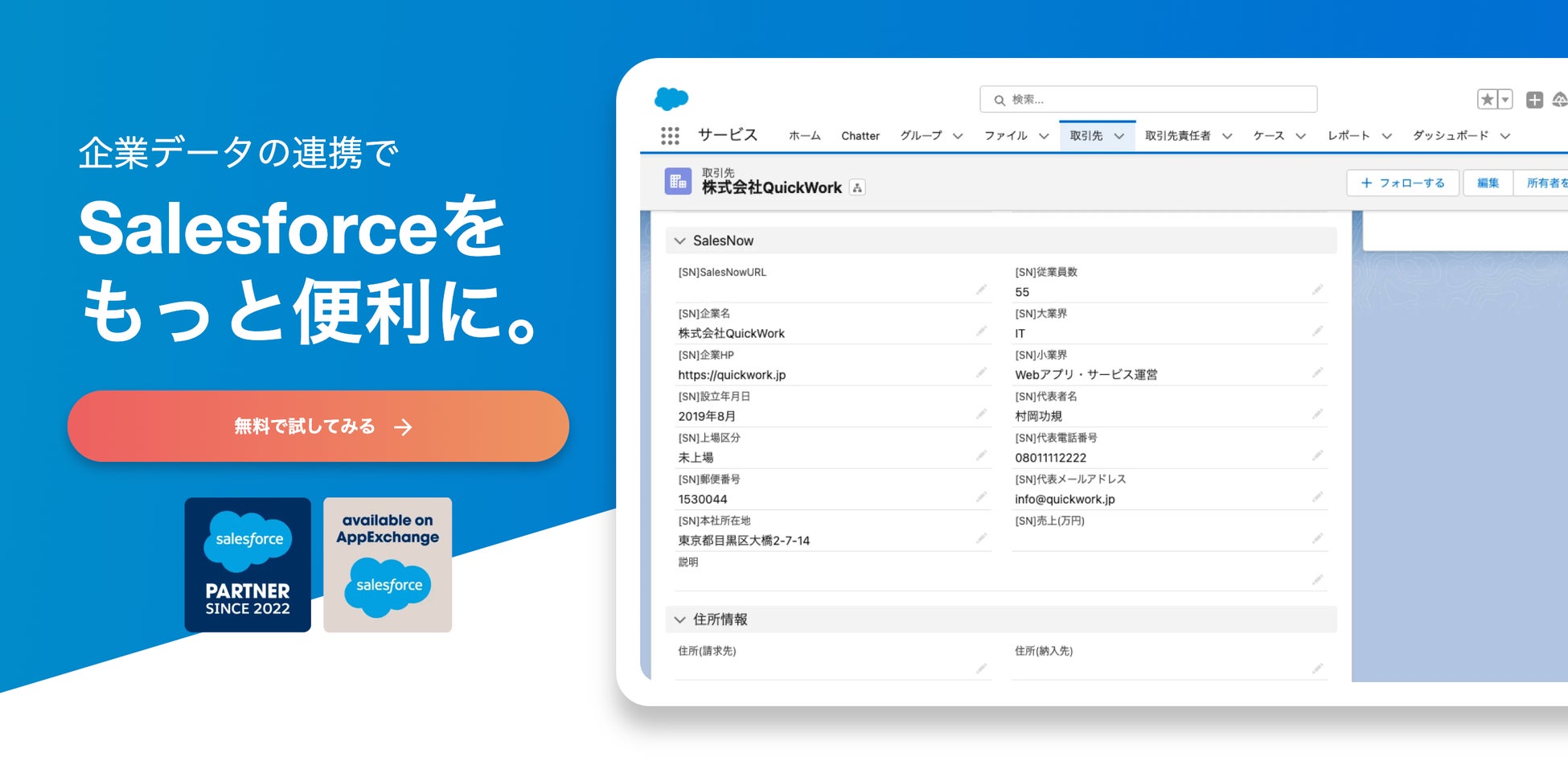Click the 未上場 listing status value

point(696,458)
